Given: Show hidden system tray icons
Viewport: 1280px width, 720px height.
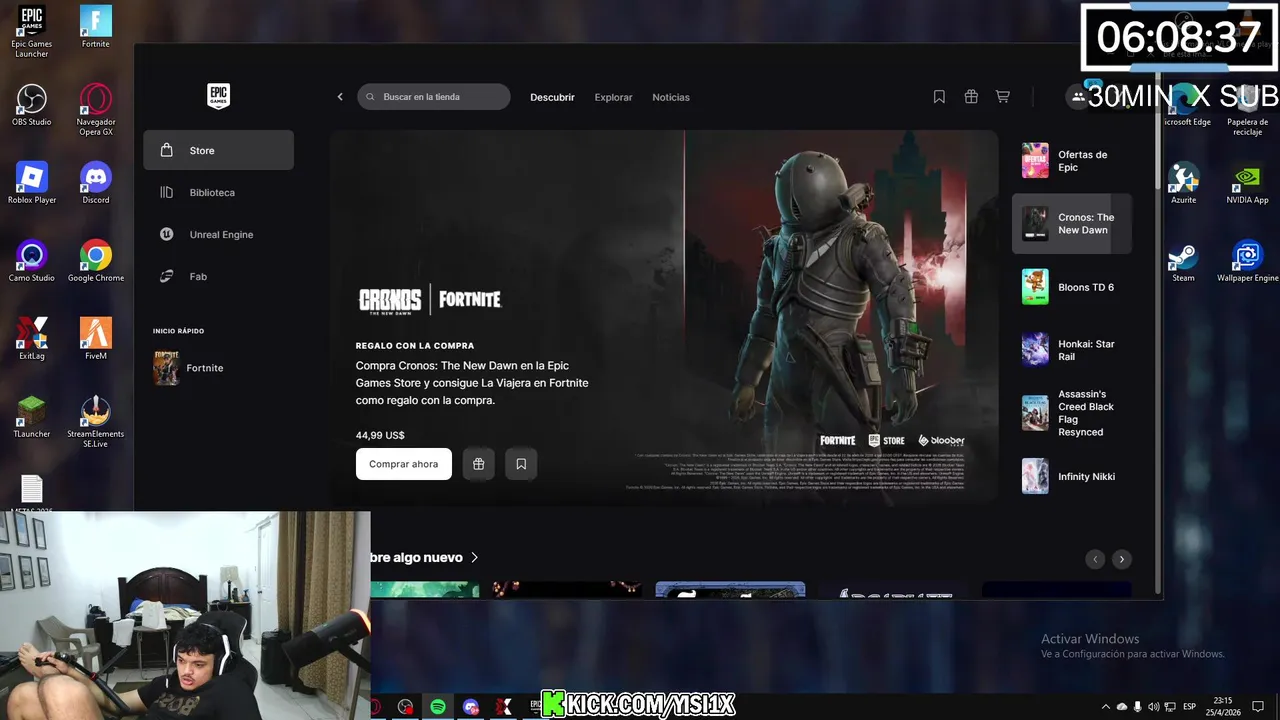Looking at the screenshot, I should [x=1105, y=707].
